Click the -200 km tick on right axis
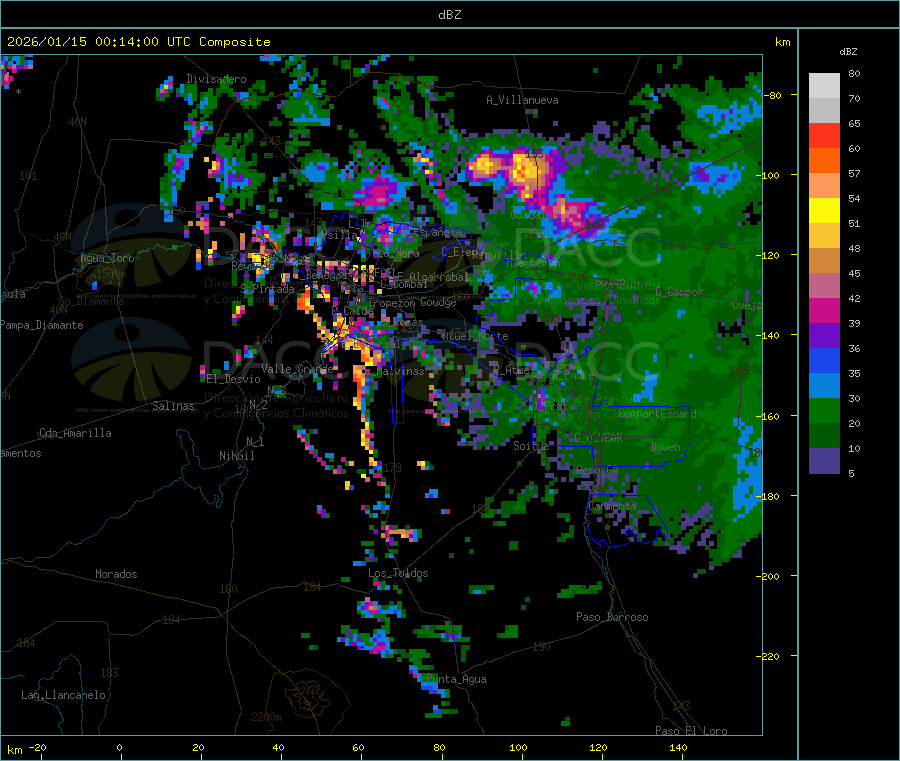This screenshot has height=761, width=900. [x=770, y=576]
